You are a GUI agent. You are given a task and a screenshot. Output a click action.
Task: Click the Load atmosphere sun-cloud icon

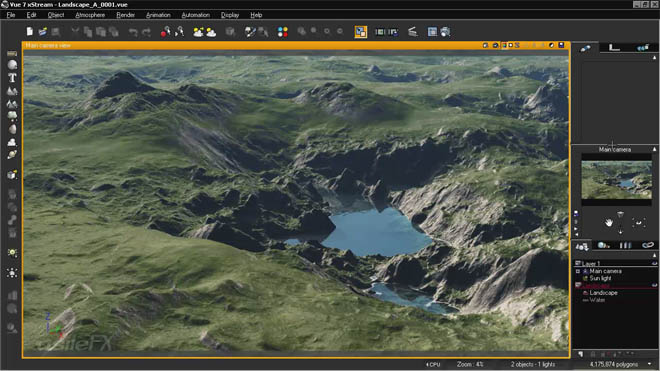point(198,32)
